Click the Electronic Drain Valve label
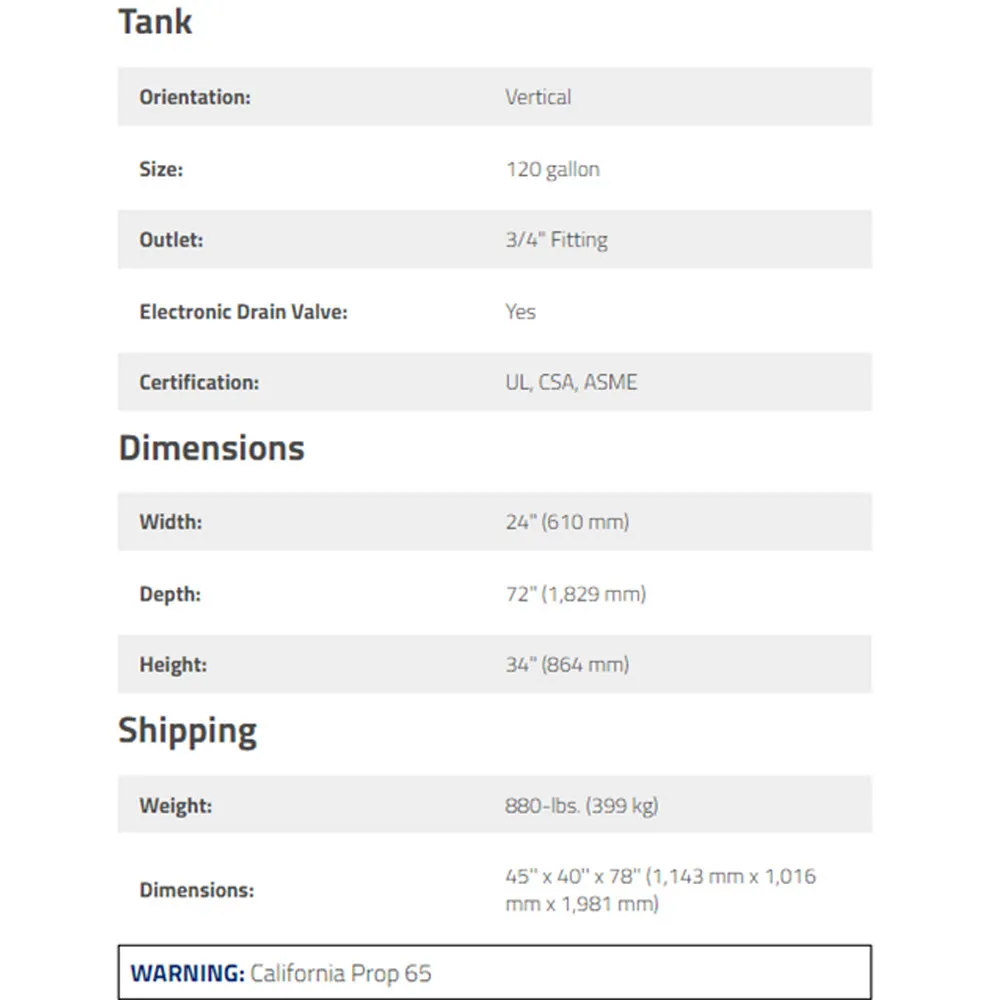 (244, 312)
